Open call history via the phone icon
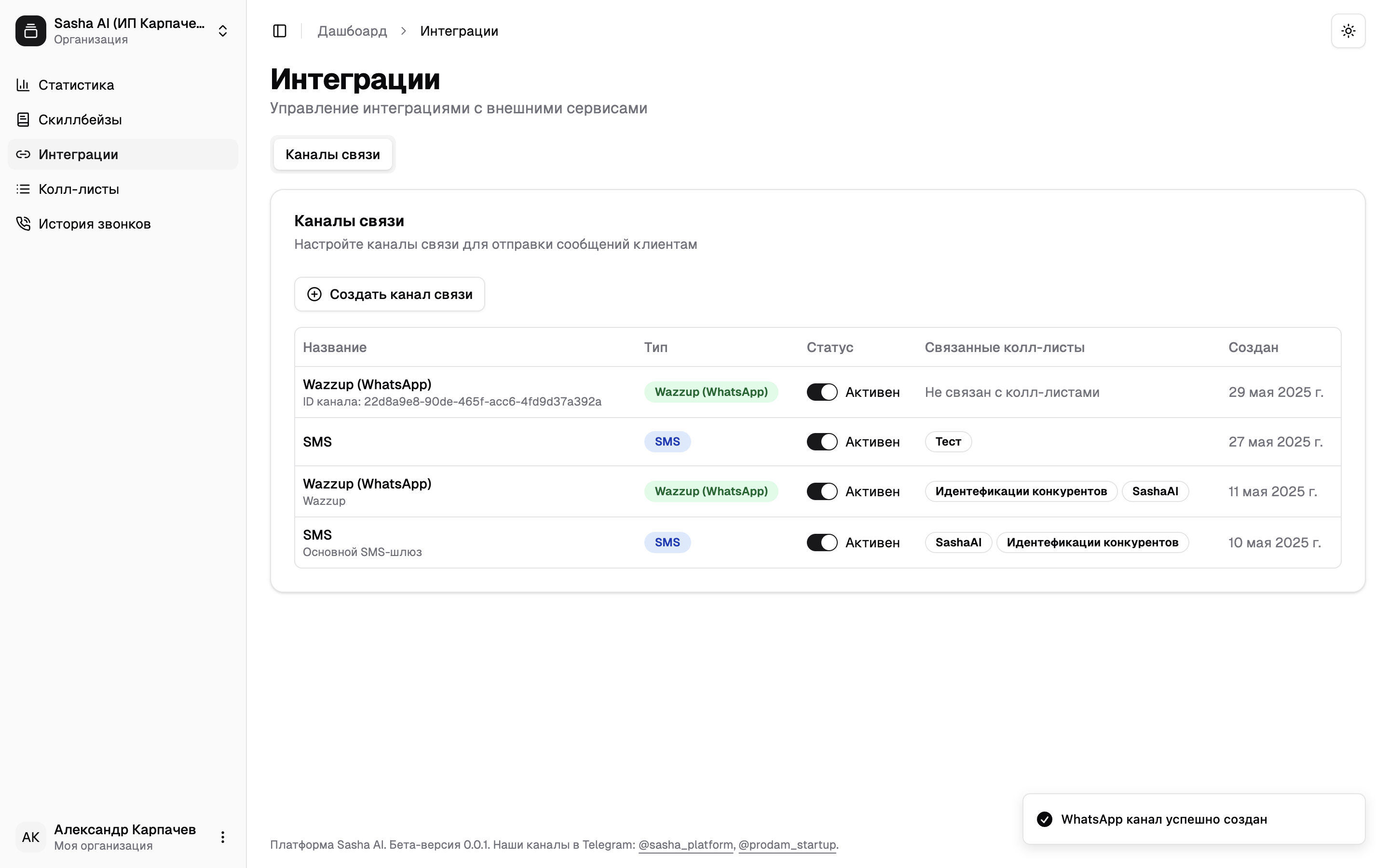The width and height of the screenshot is (1389, 868). [23, 223]
